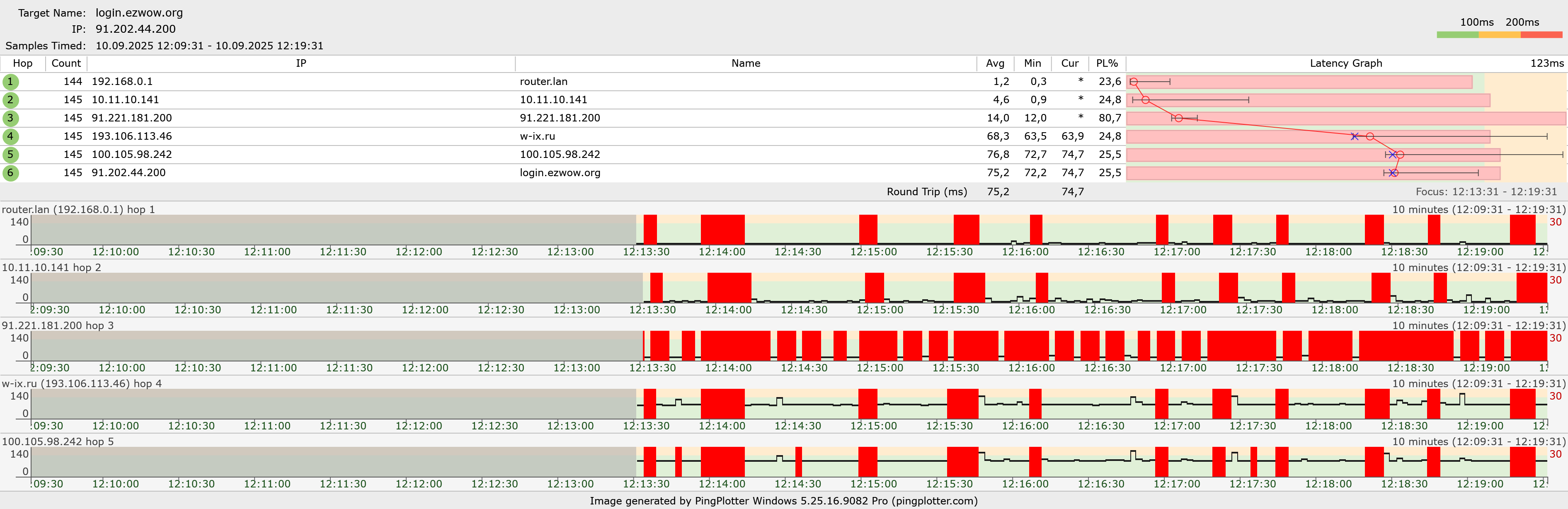Click 12:14:00 marker on router.lan timeline
Viewport: 1568px width, 509px height.
pyautogui.click(x=722, y=252)
